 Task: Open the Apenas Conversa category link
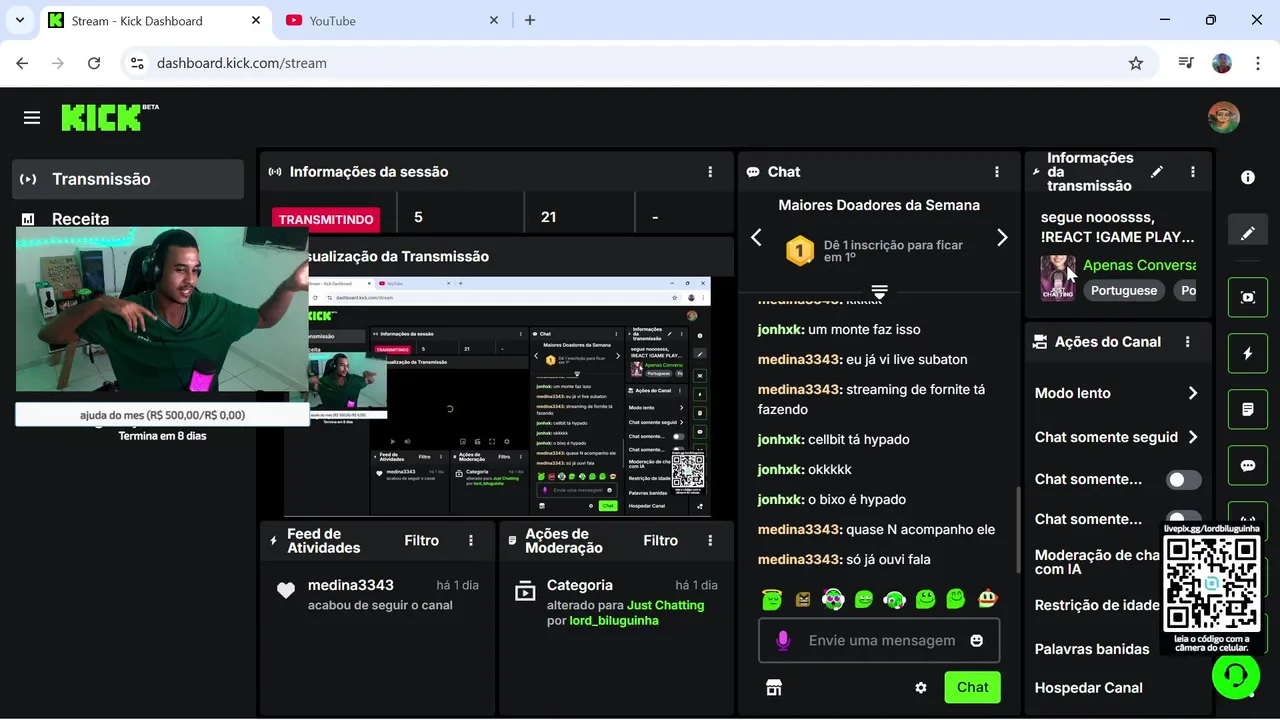pos(1140,265)
